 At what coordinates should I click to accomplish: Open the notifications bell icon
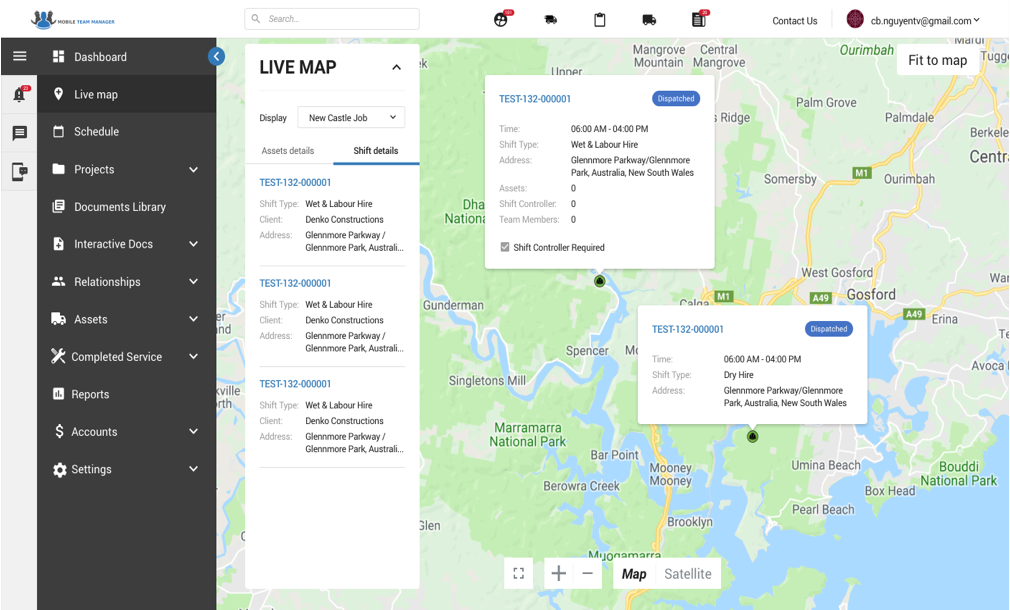point(19,95)
